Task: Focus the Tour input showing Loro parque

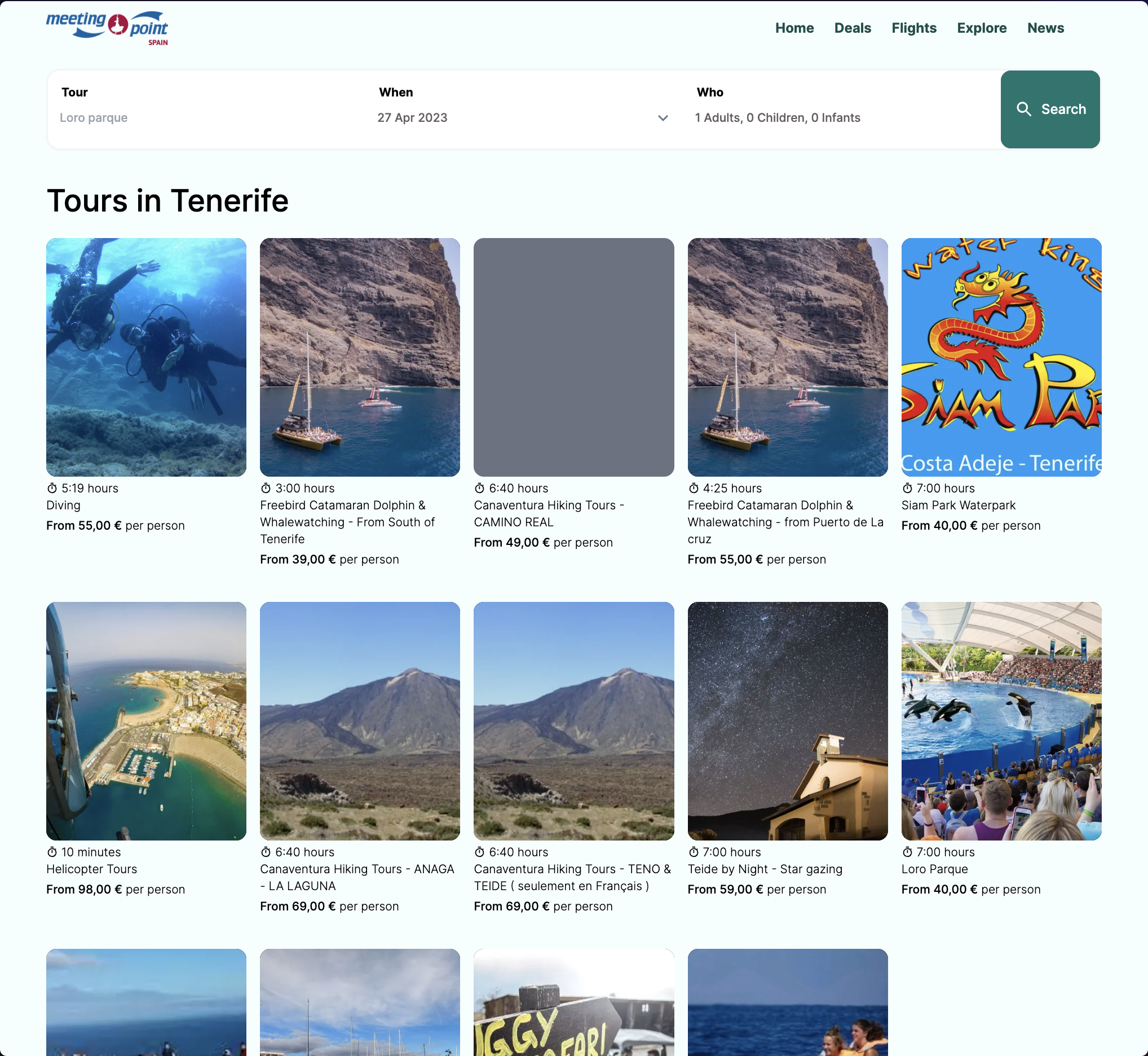Action: 206,118
